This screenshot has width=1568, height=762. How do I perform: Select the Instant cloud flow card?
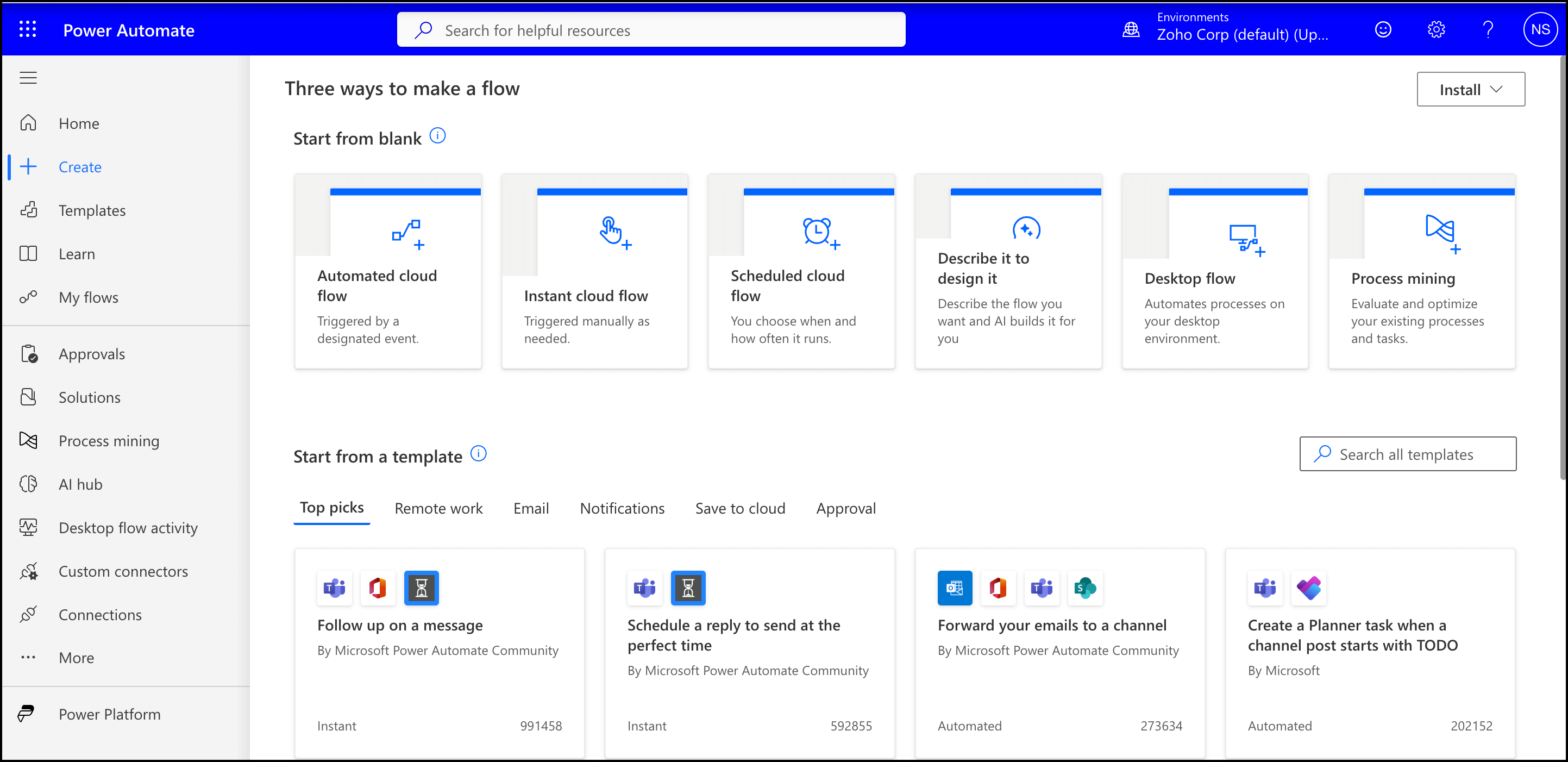pos(595,271)
